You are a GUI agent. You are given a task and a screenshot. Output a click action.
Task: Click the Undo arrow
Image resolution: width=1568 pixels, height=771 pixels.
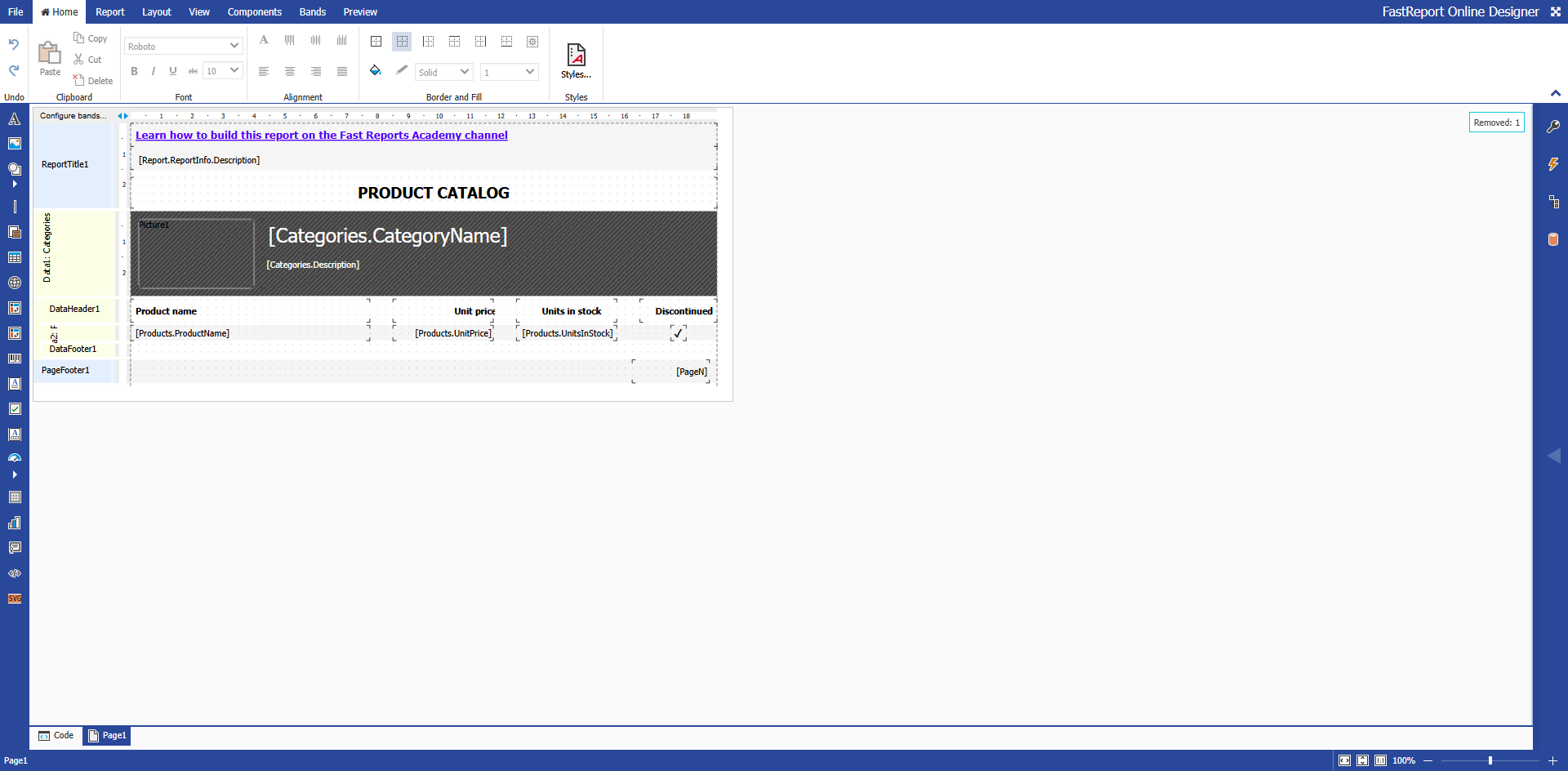pos(14,45)
